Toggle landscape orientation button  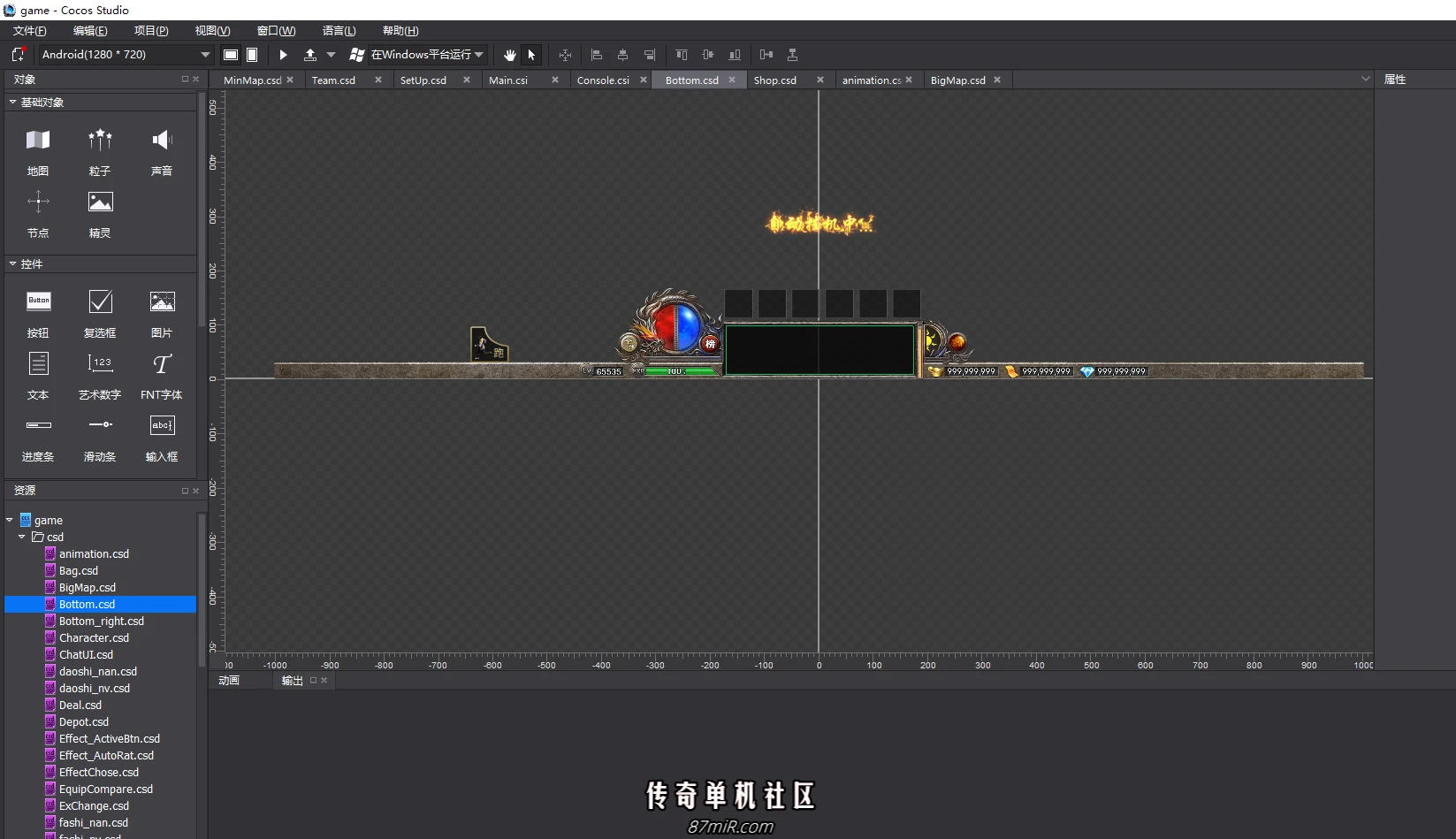[x=231, y=55]
